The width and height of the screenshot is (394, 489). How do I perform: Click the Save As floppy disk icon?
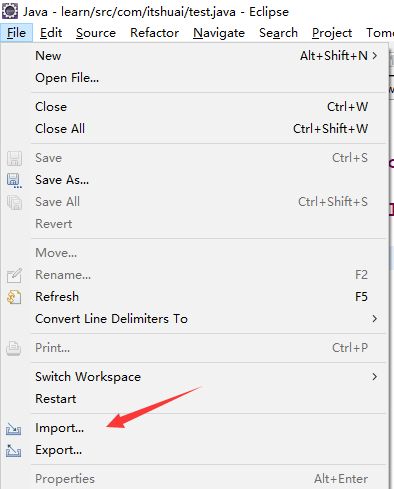click(14, 180)
